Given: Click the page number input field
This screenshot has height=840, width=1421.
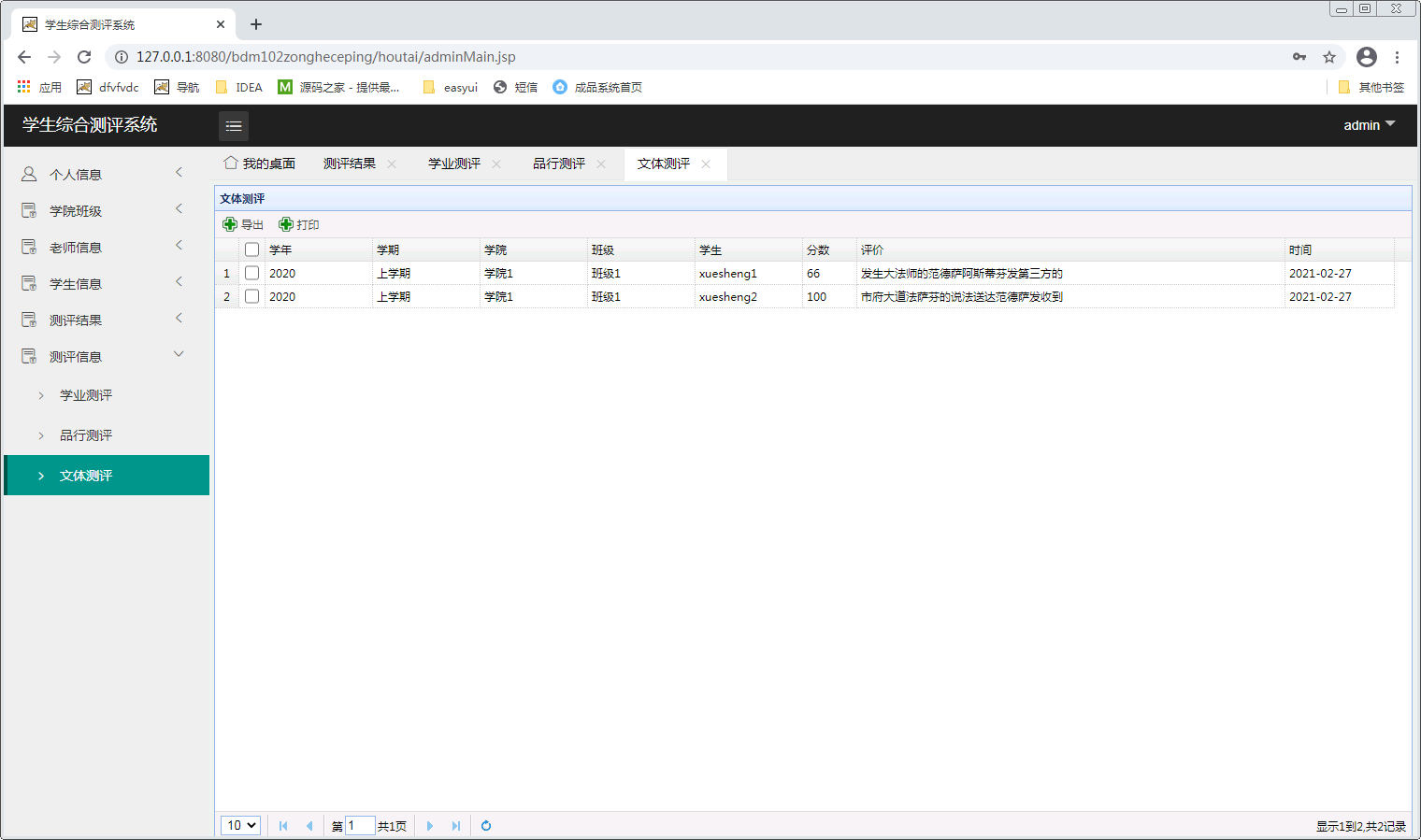Looking at the screenshot, I should (360, 826).
